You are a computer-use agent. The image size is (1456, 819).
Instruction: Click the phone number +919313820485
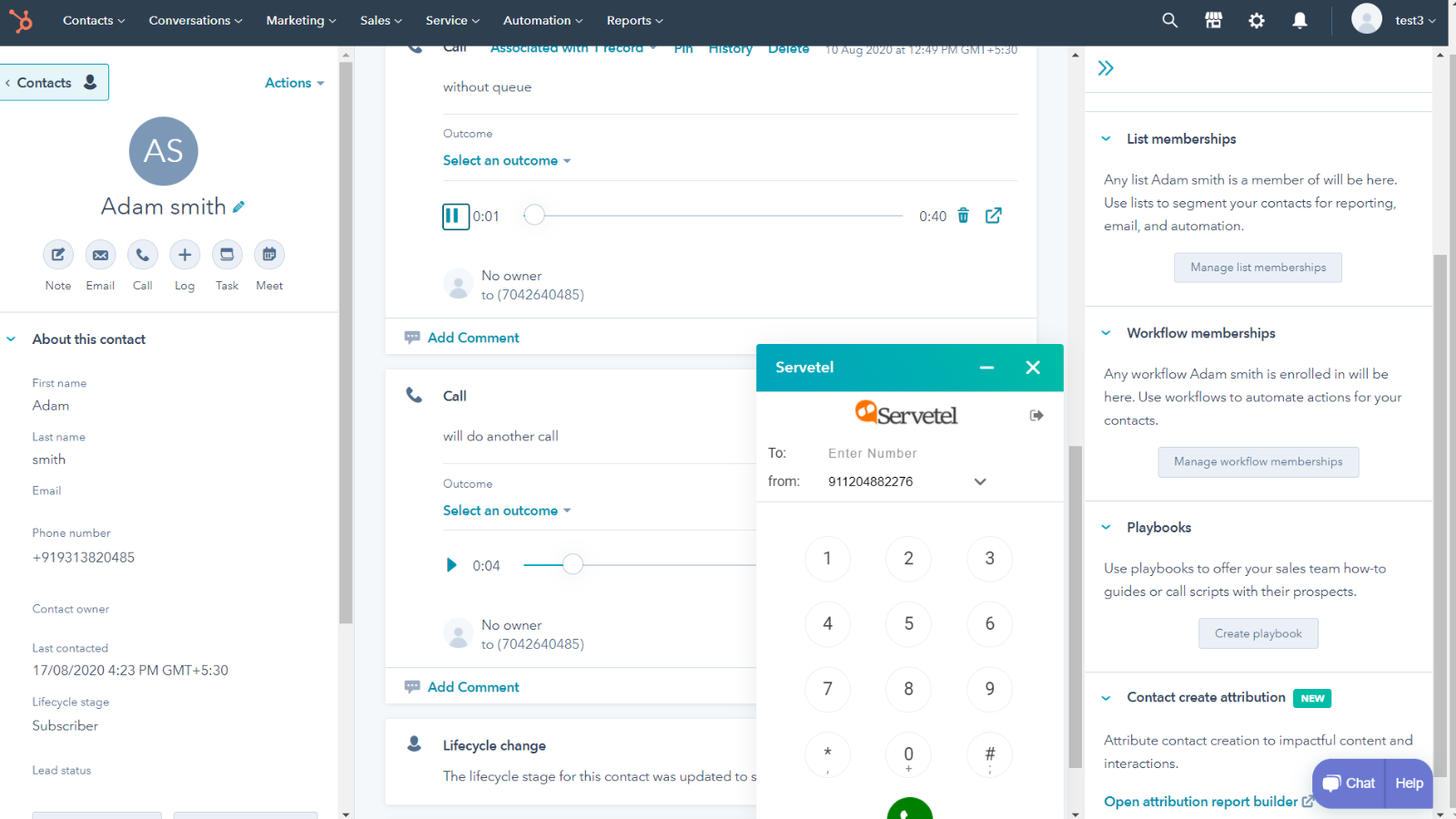[84, 558]
